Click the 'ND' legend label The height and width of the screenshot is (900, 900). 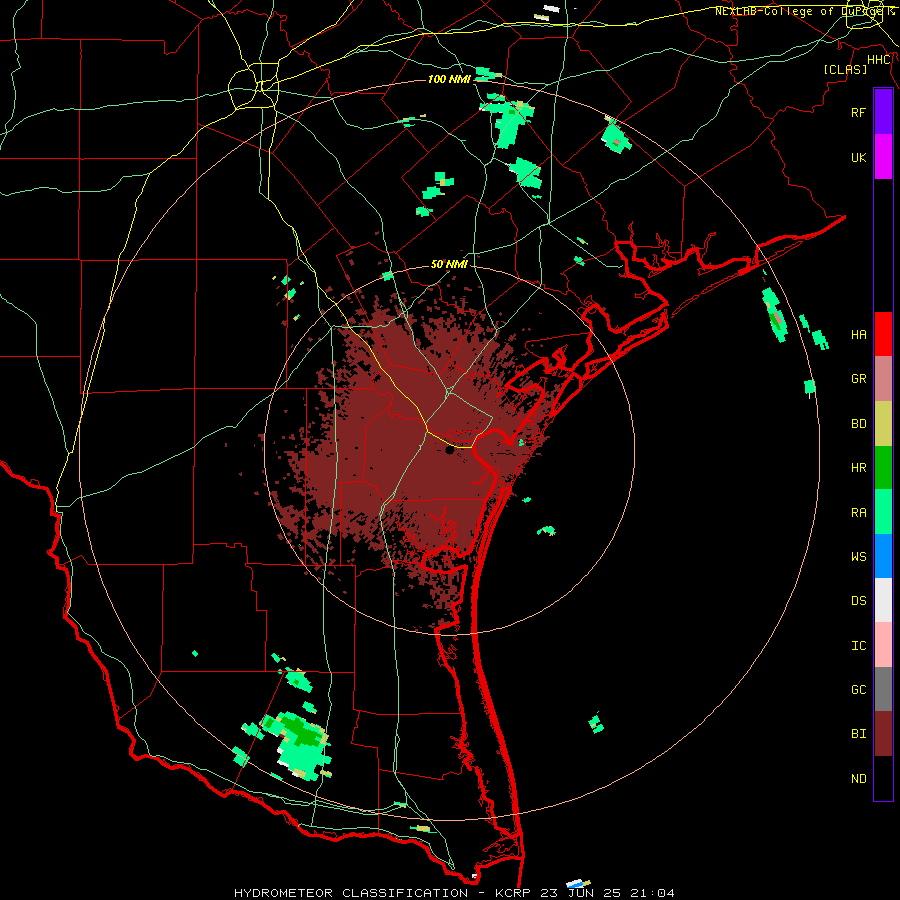(x=859, y=779)
